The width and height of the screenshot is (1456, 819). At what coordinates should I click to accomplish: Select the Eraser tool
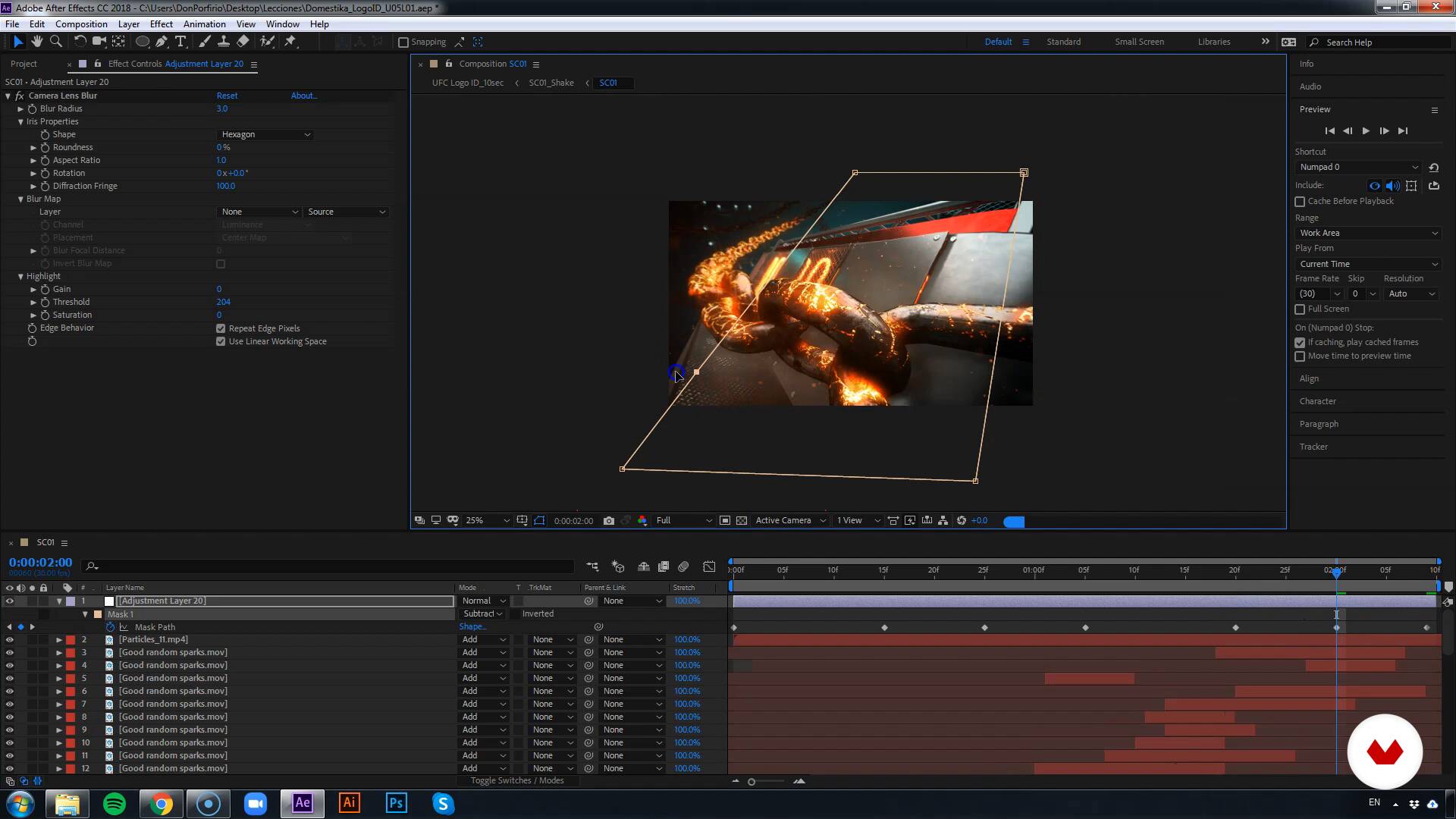pyautogui.click(x=243, y=42)
